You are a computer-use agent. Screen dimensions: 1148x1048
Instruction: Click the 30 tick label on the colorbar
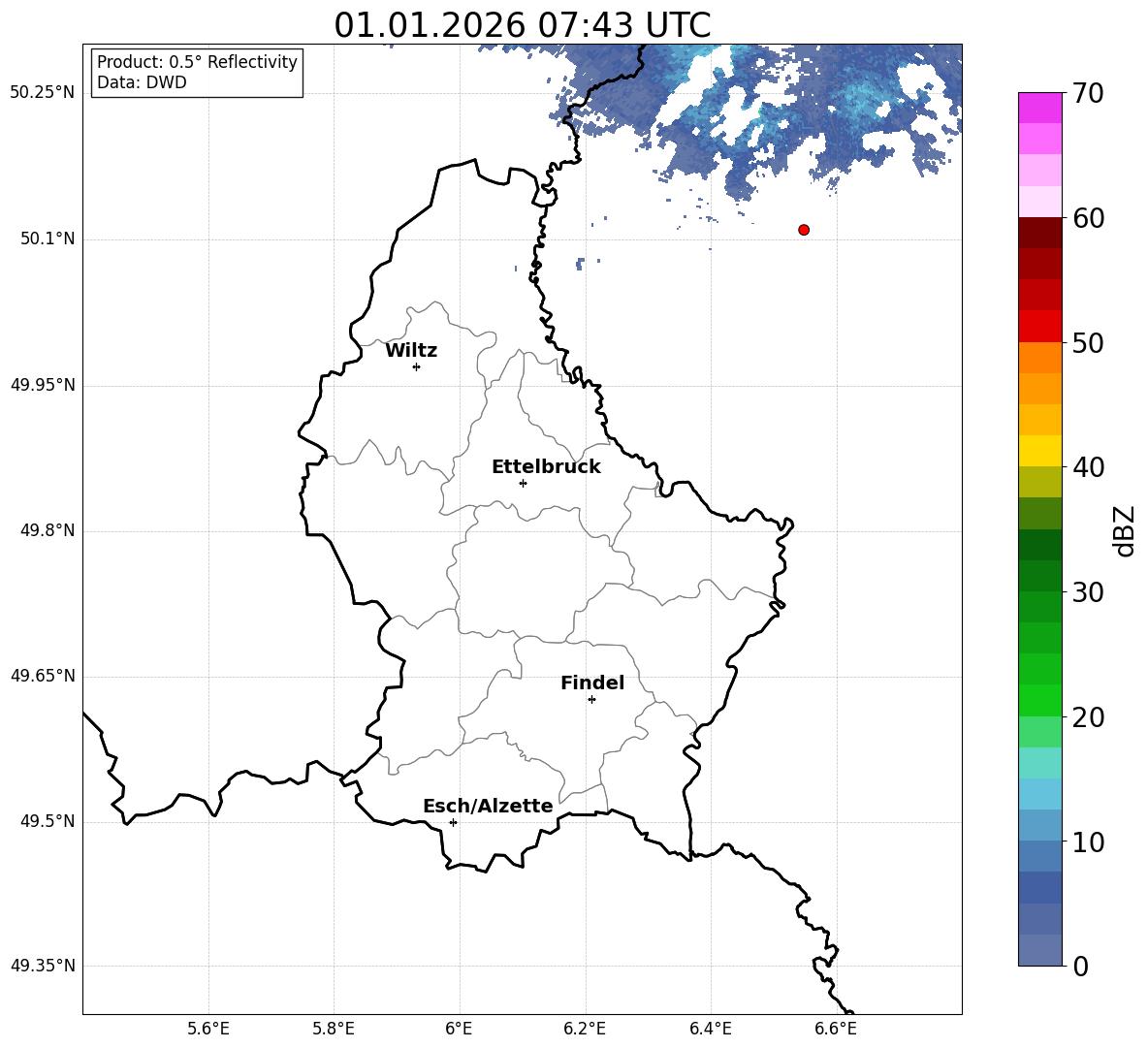point(1088,592)
